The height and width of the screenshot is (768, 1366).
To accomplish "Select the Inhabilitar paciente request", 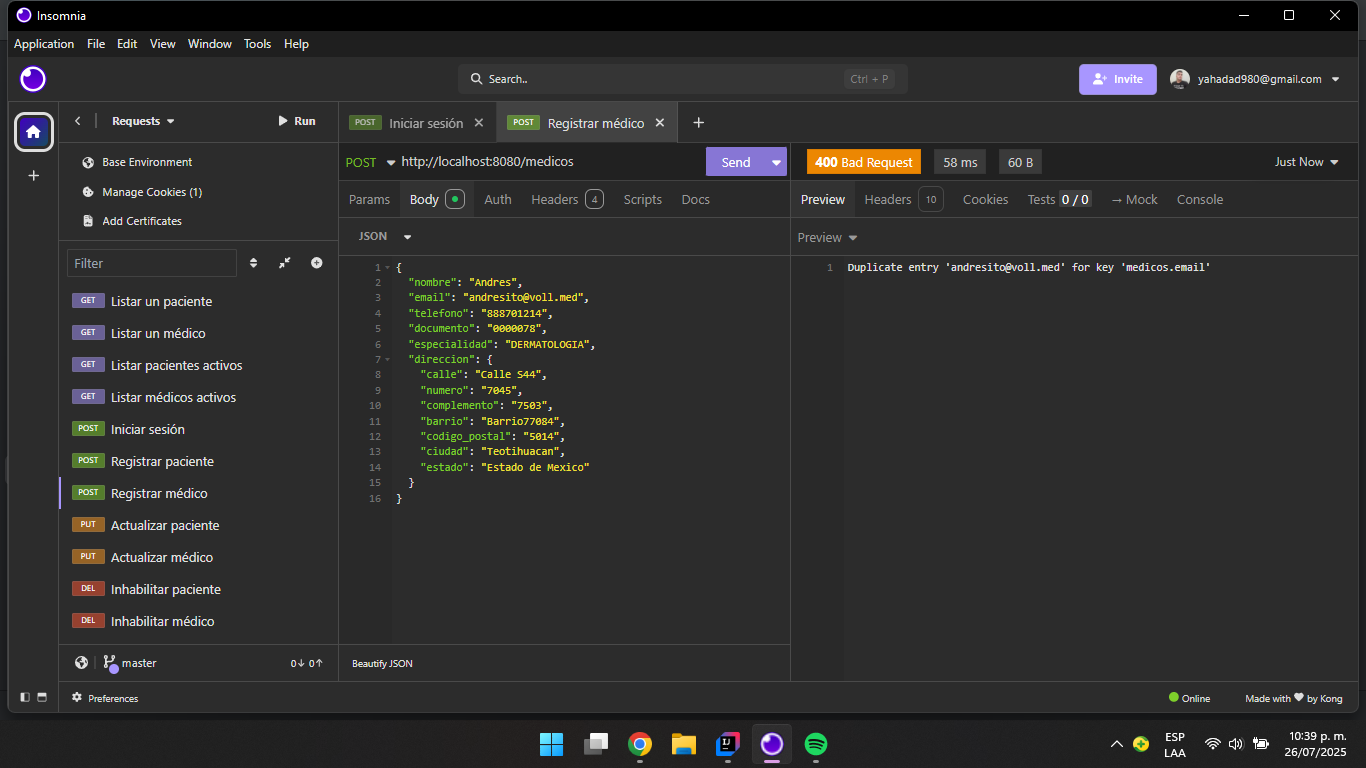I will click(x=198, y=589).
